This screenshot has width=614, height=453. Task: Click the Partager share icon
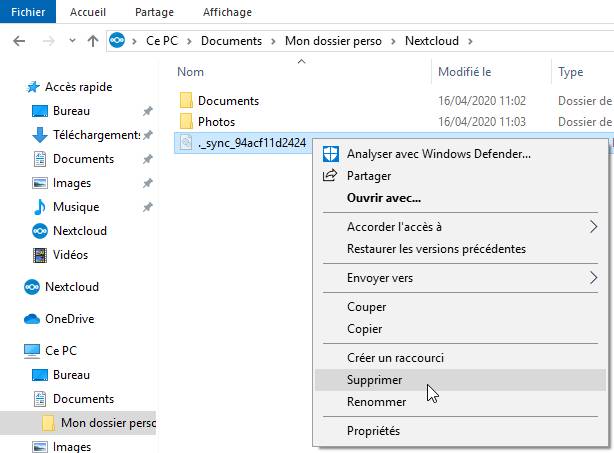[x=330, y=175]
